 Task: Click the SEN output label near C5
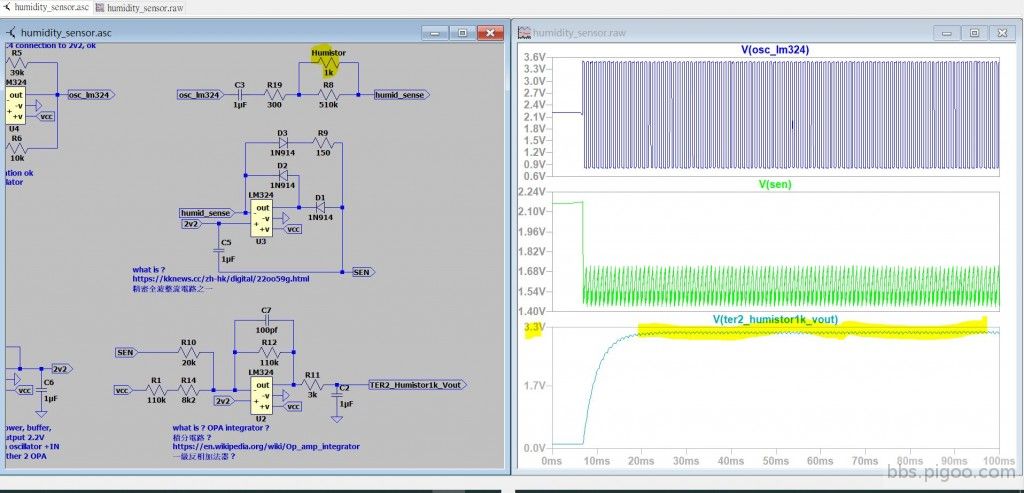tap(363, 272)
